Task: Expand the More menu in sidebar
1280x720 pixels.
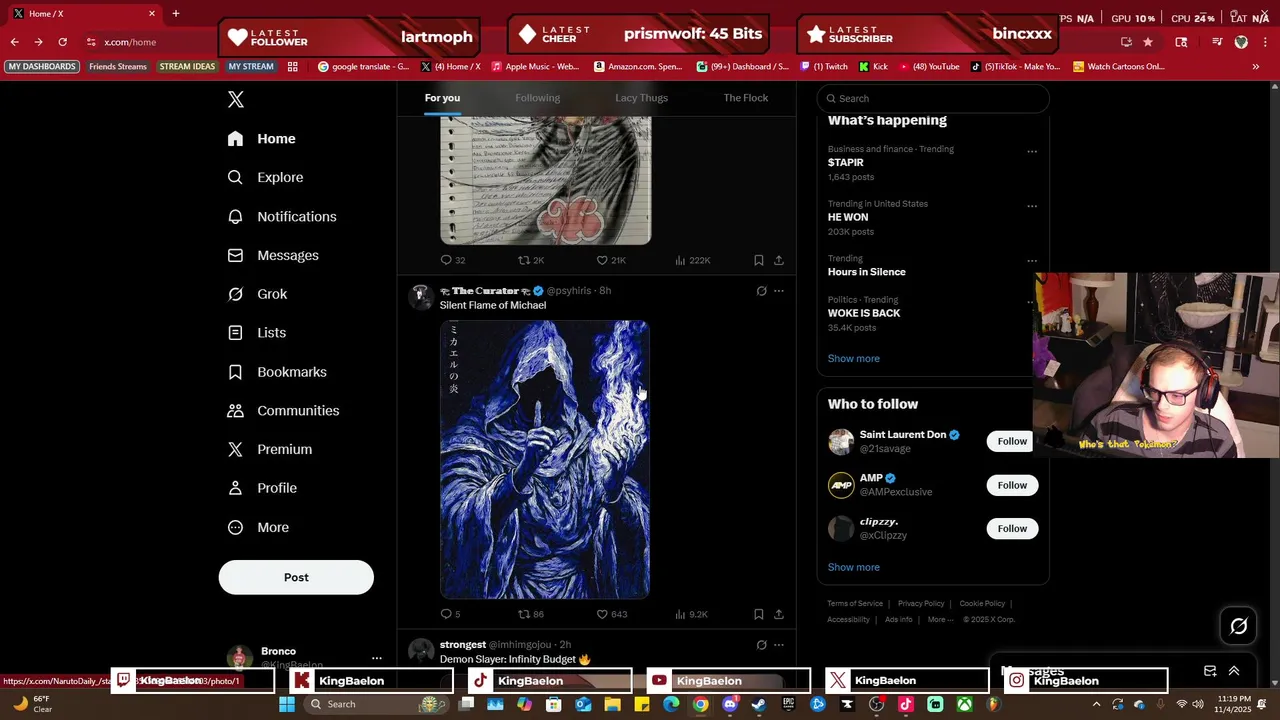Action: point(258,527)
